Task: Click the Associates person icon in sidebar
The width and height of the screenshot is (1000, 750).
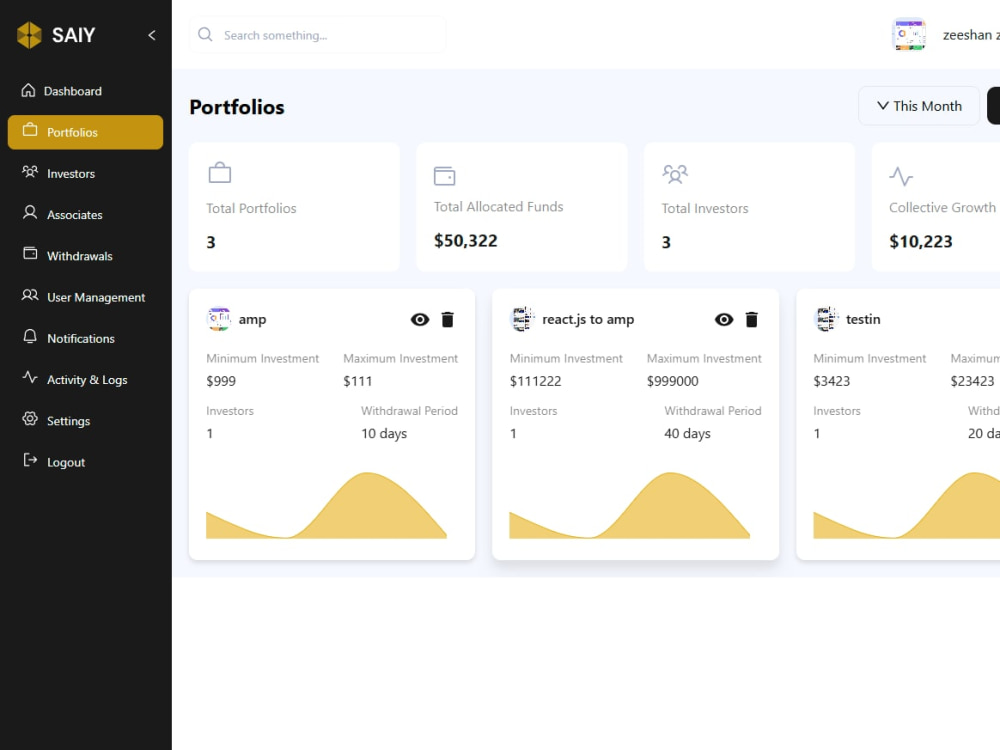Action: (x=30, y=212)
